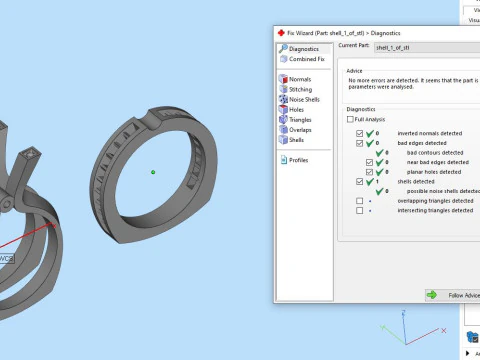The height and width of the screenshot is (360, 480).
Task: Select the Shells fix step
Action: point(291,140)
